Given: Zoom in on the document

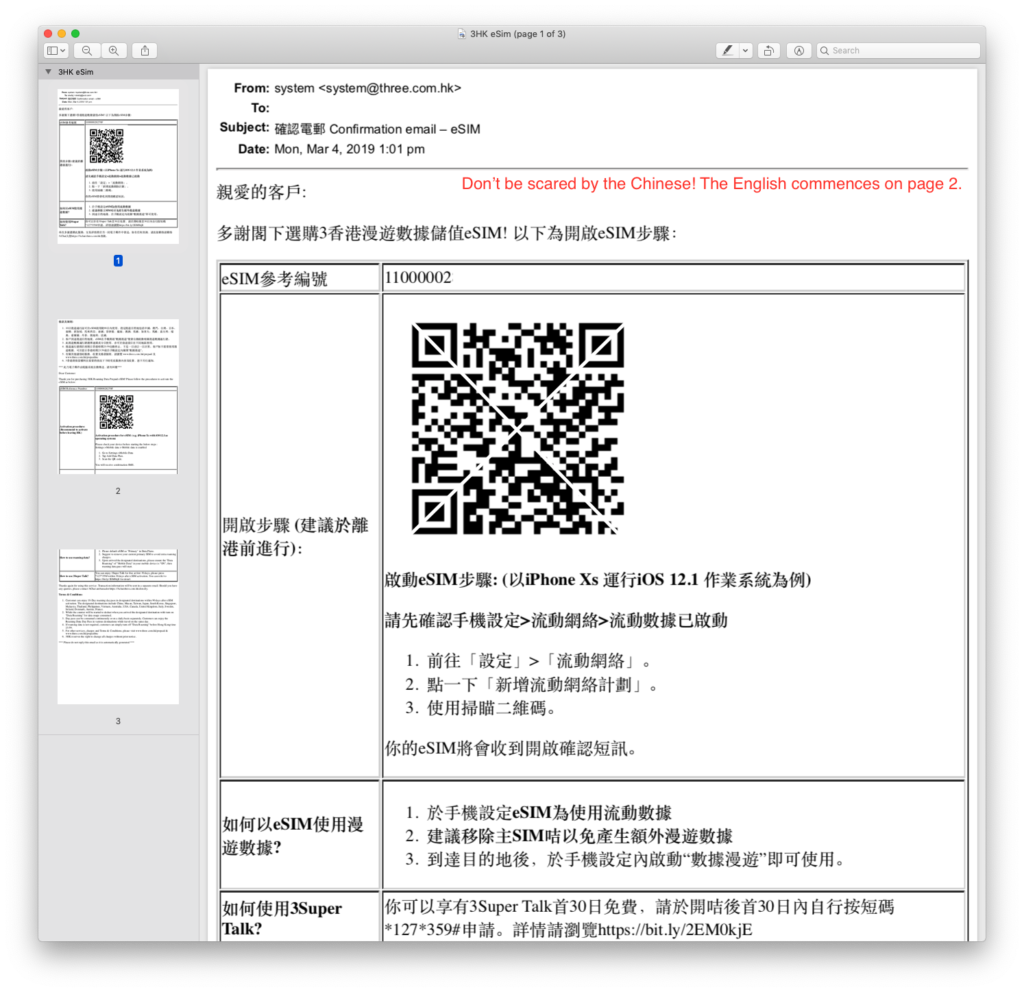Looking at the screenshot, I should click(114, 50).
